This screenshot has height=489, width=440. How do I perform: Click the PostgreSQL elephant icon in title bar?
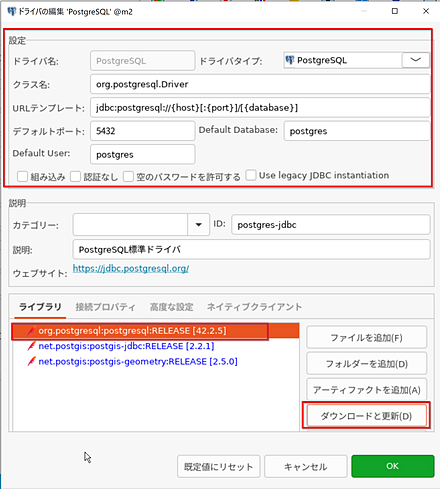[11, 12]
